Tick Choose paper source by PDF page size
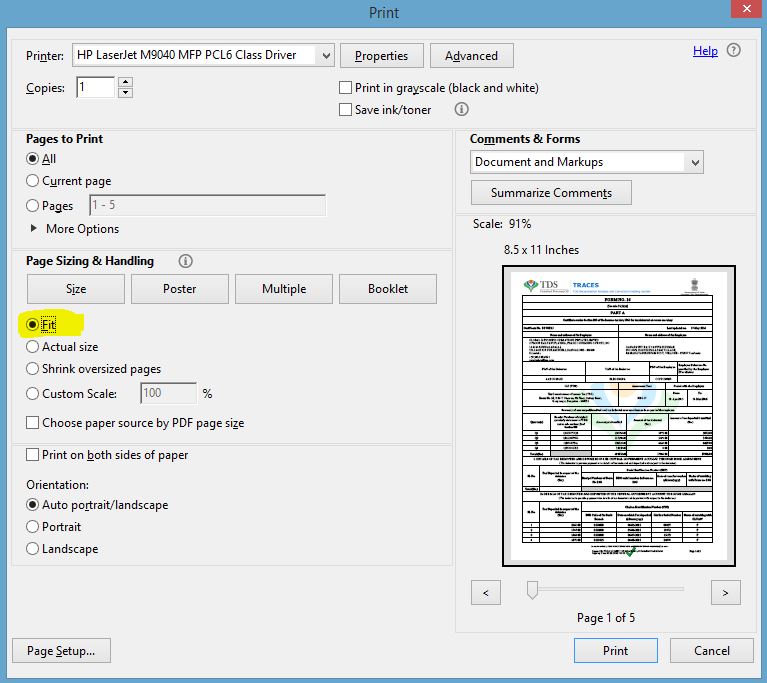This screenshot has width=767, height=683. pyautogui.click(x=32, y=422)
